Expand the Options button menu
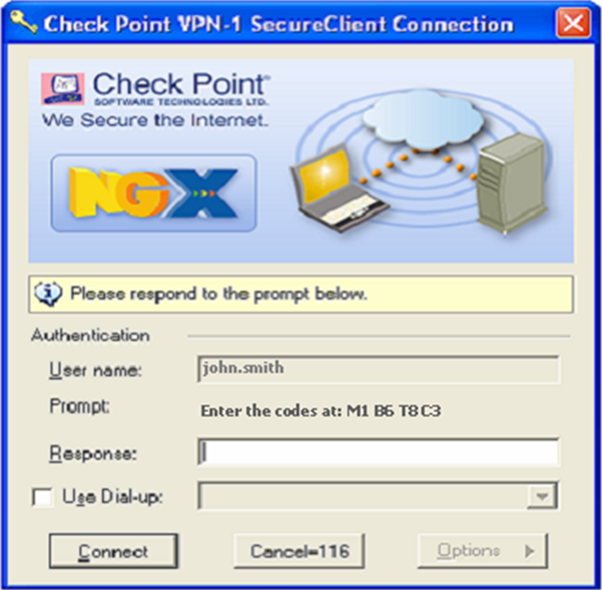 (482, 551)
